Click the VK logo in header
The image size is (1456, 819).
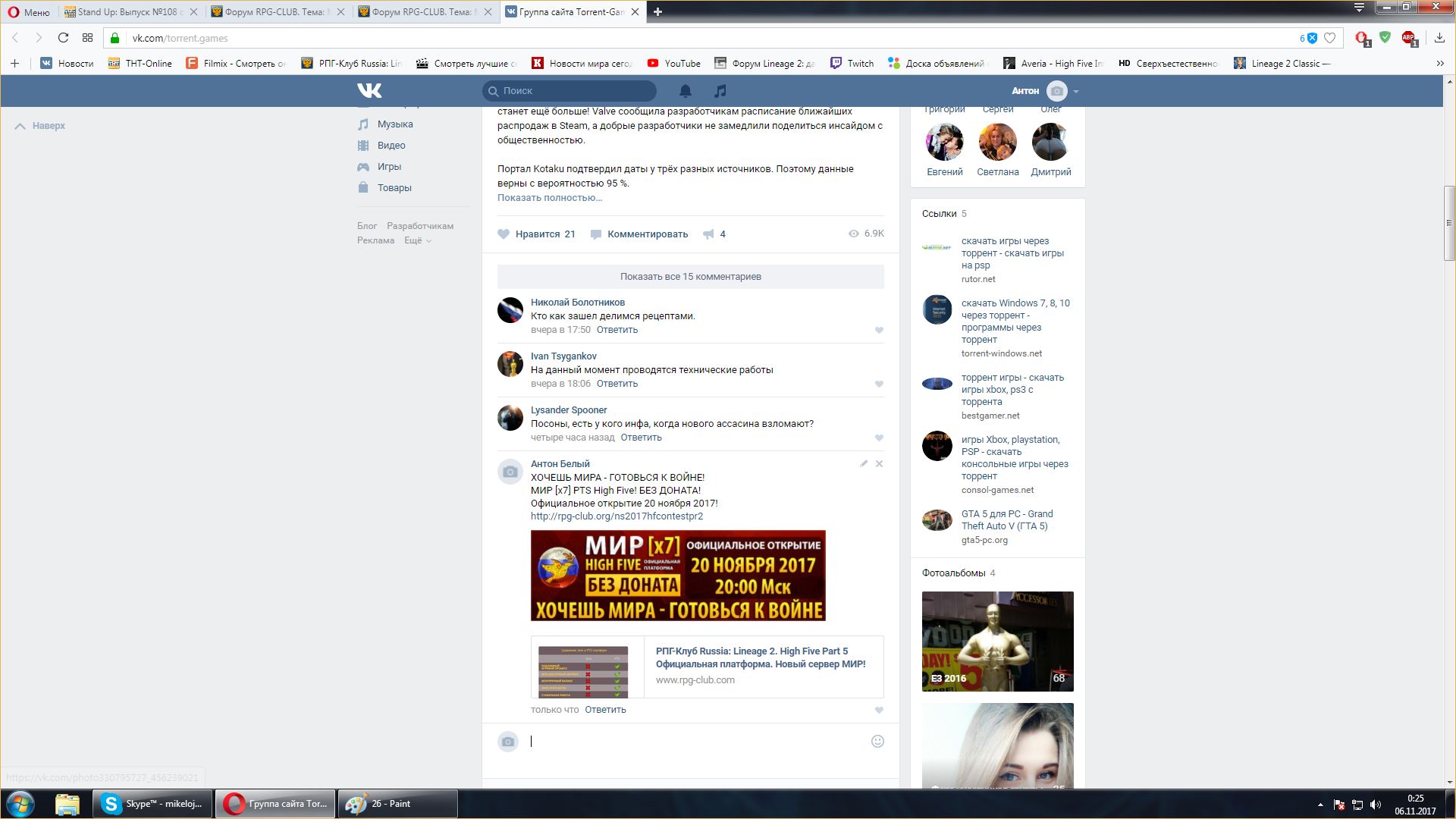click(x=369, y=91)
